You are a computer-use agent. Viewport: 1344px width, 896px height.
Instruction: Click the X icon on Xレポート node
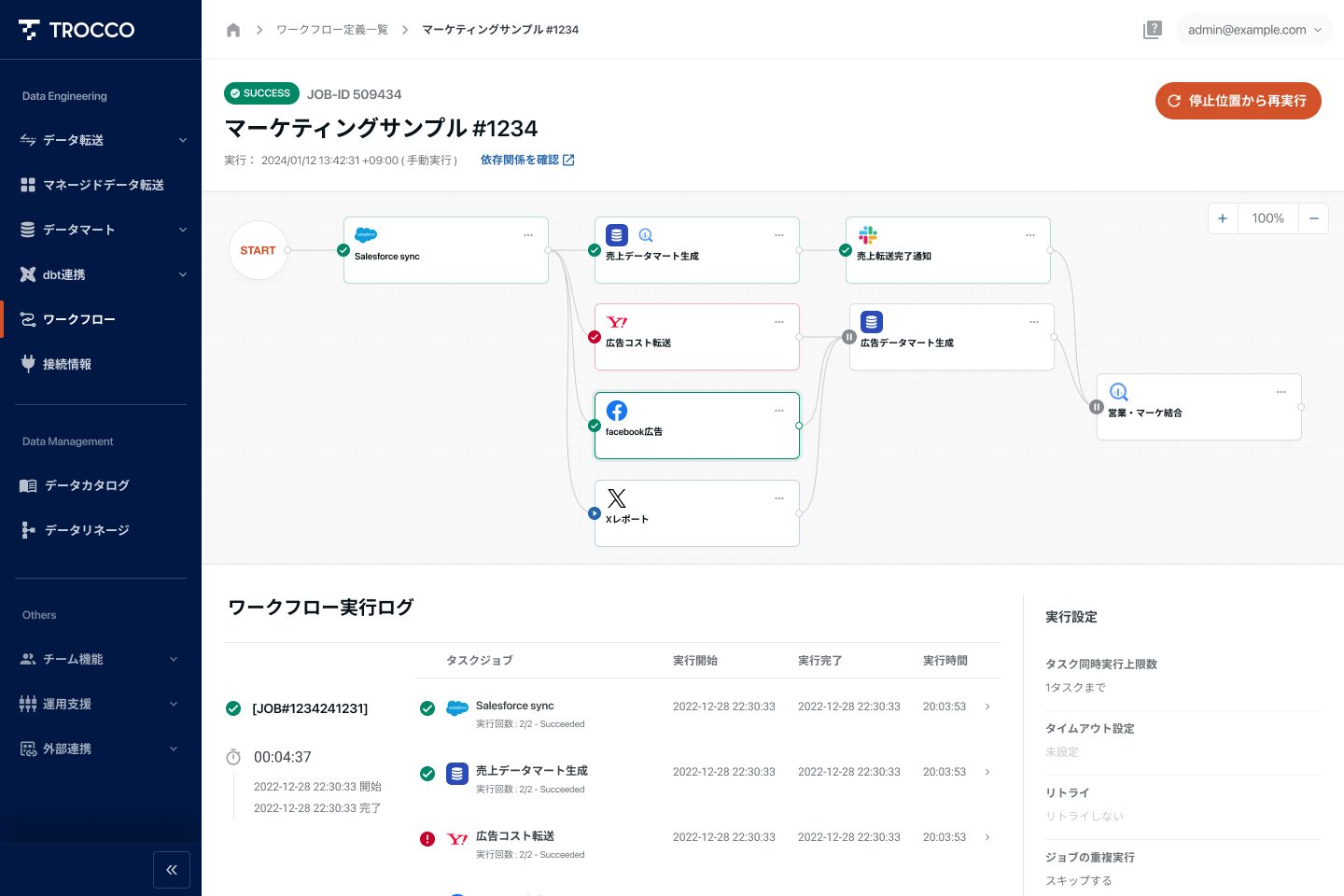pos(616,497)
